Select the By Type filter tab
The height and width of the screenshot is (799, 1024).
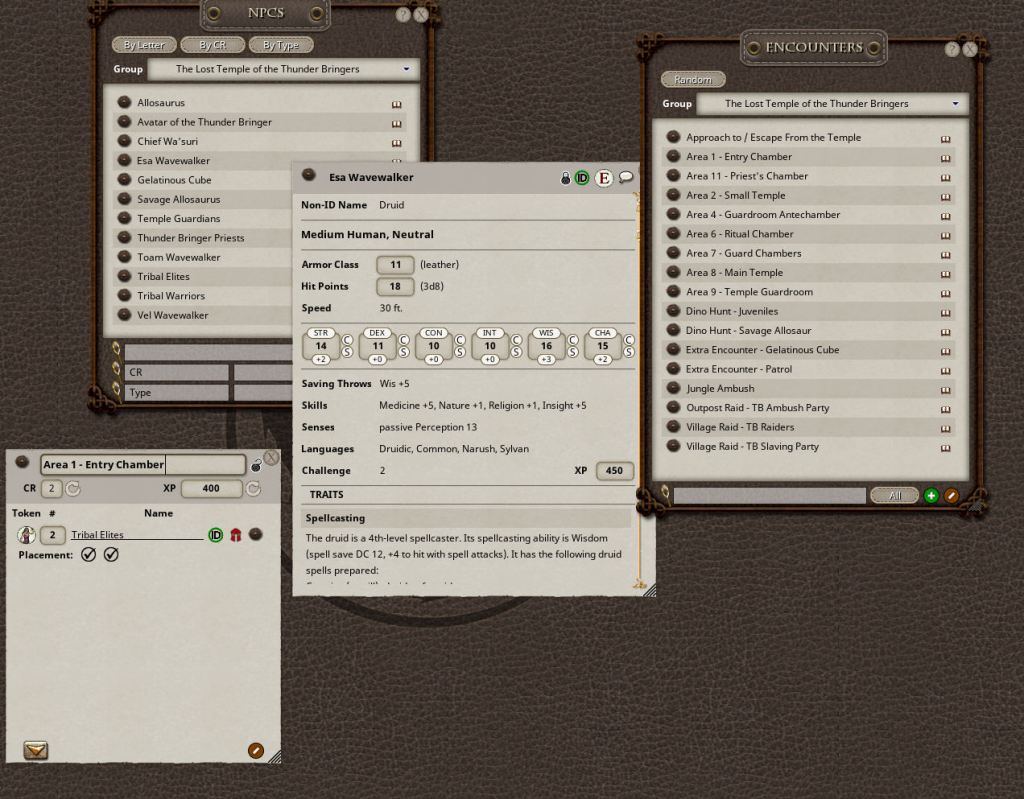click(281, 45)
